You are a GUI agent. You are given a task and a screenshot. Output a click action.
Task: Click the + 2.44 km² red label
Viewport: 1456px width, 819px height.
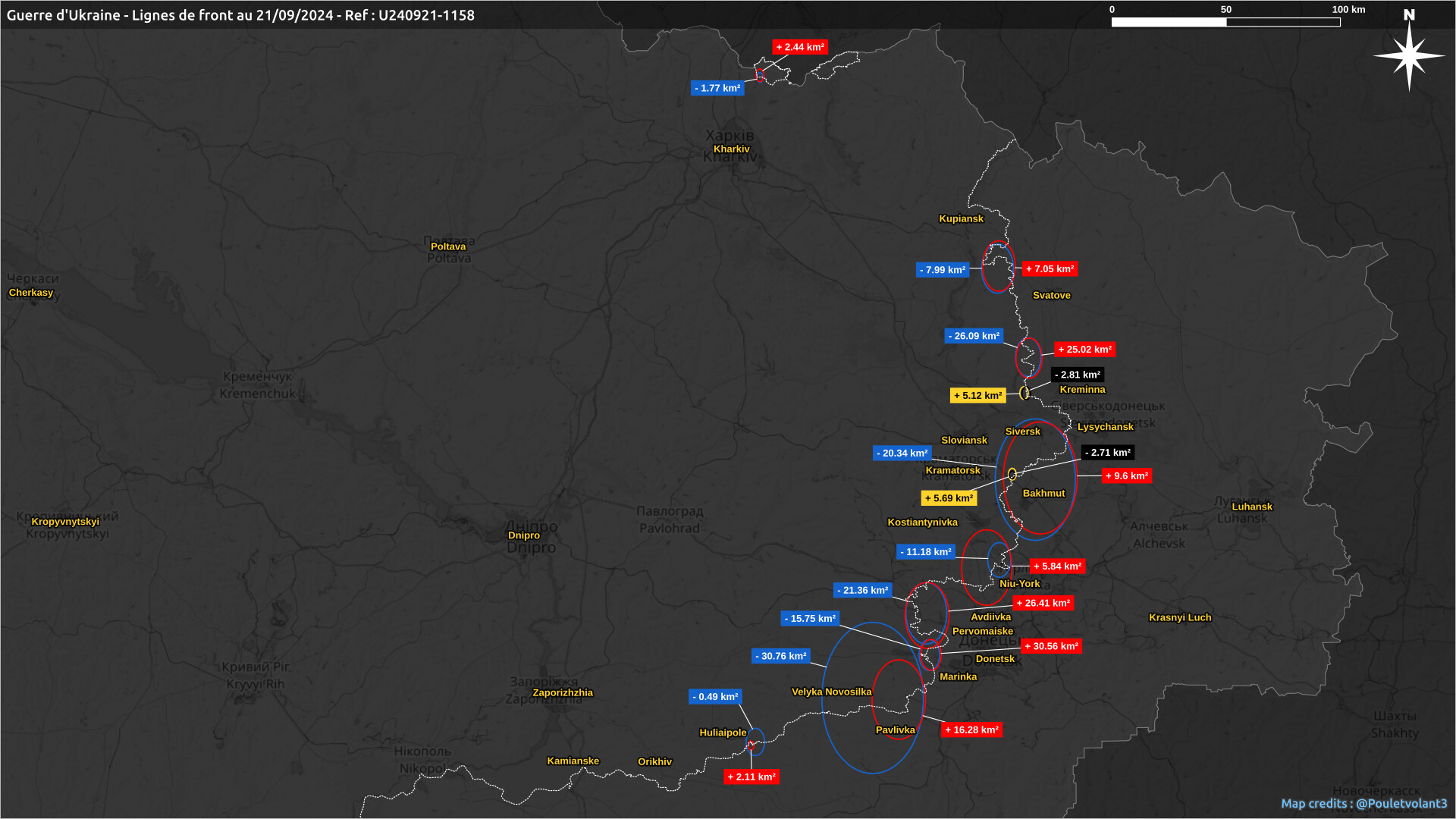(x=800, y=47)
